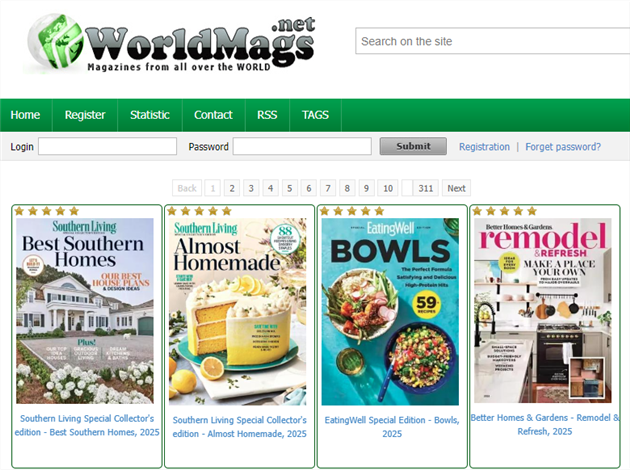This screenshot has width=630, height=470.
Task: Open Better Homes & Gardens Remodel title link
Action: coord(545,425)
